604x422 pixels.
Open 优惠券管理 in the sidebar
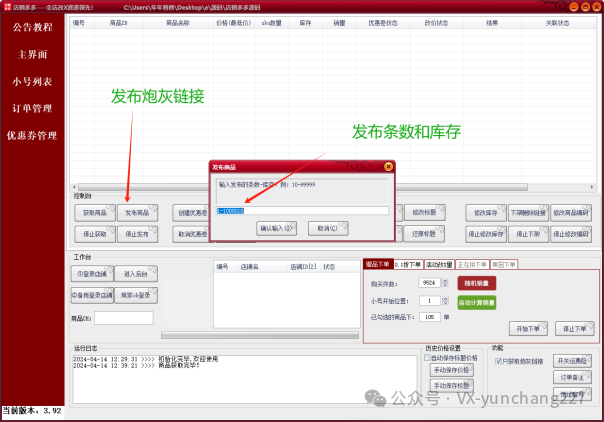click(x=32, y=136)
